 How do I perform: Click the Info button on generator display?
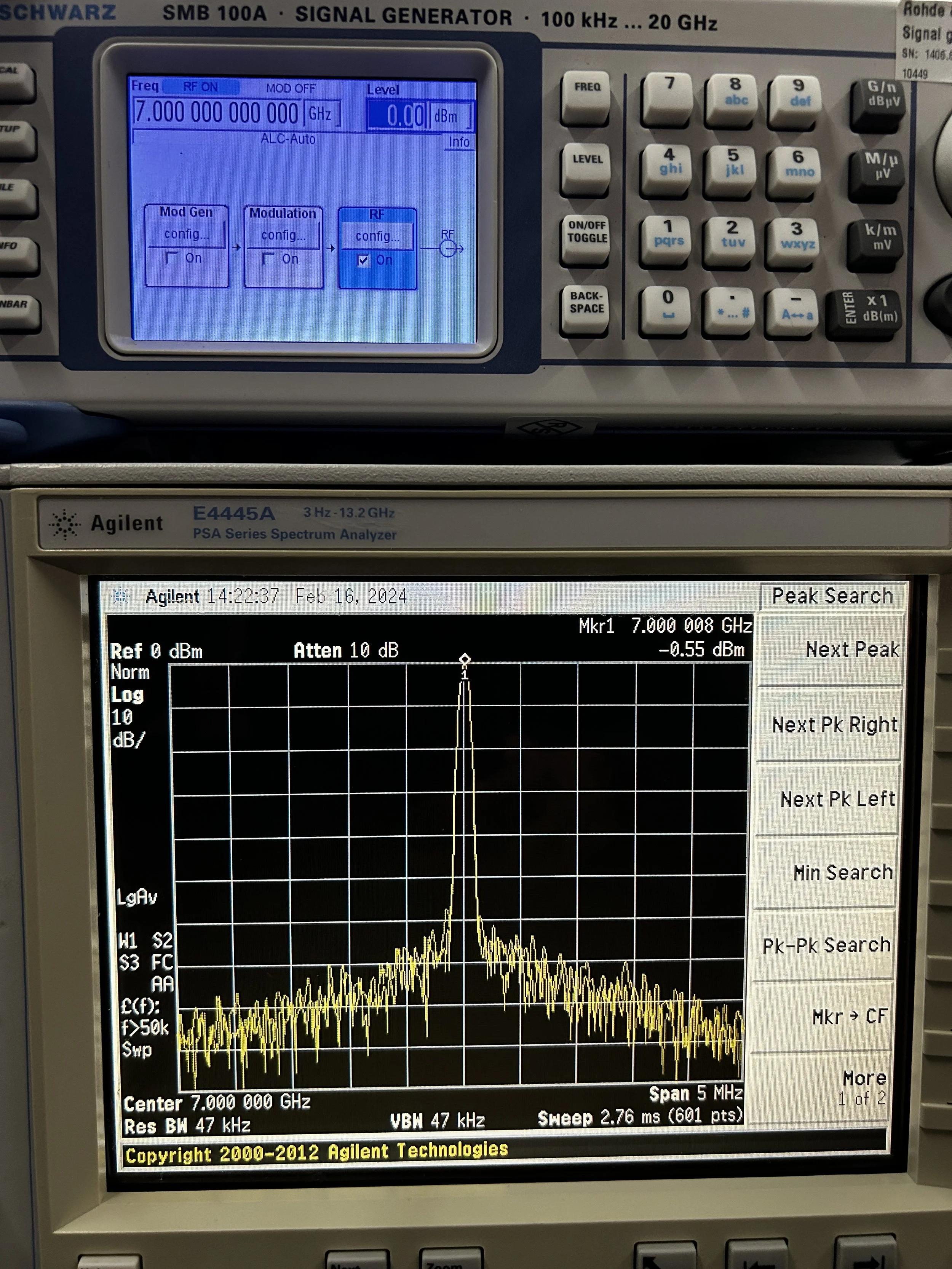point(459,142)
